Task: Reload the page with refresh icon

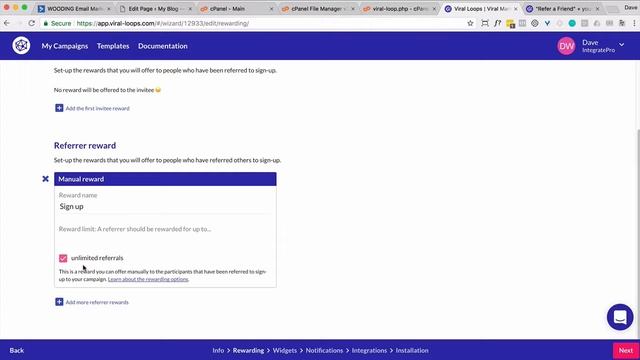Action: pos(32,23)
